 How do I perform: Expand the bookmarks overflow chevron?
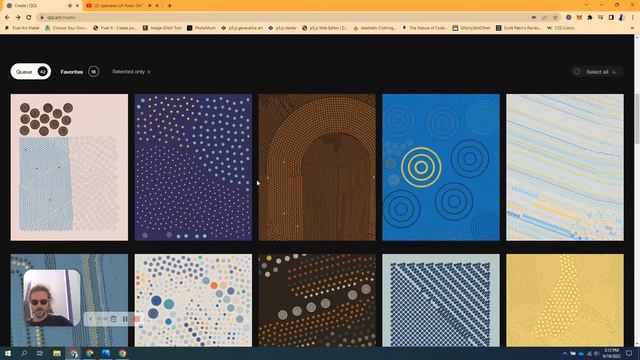tap(632, 28)
